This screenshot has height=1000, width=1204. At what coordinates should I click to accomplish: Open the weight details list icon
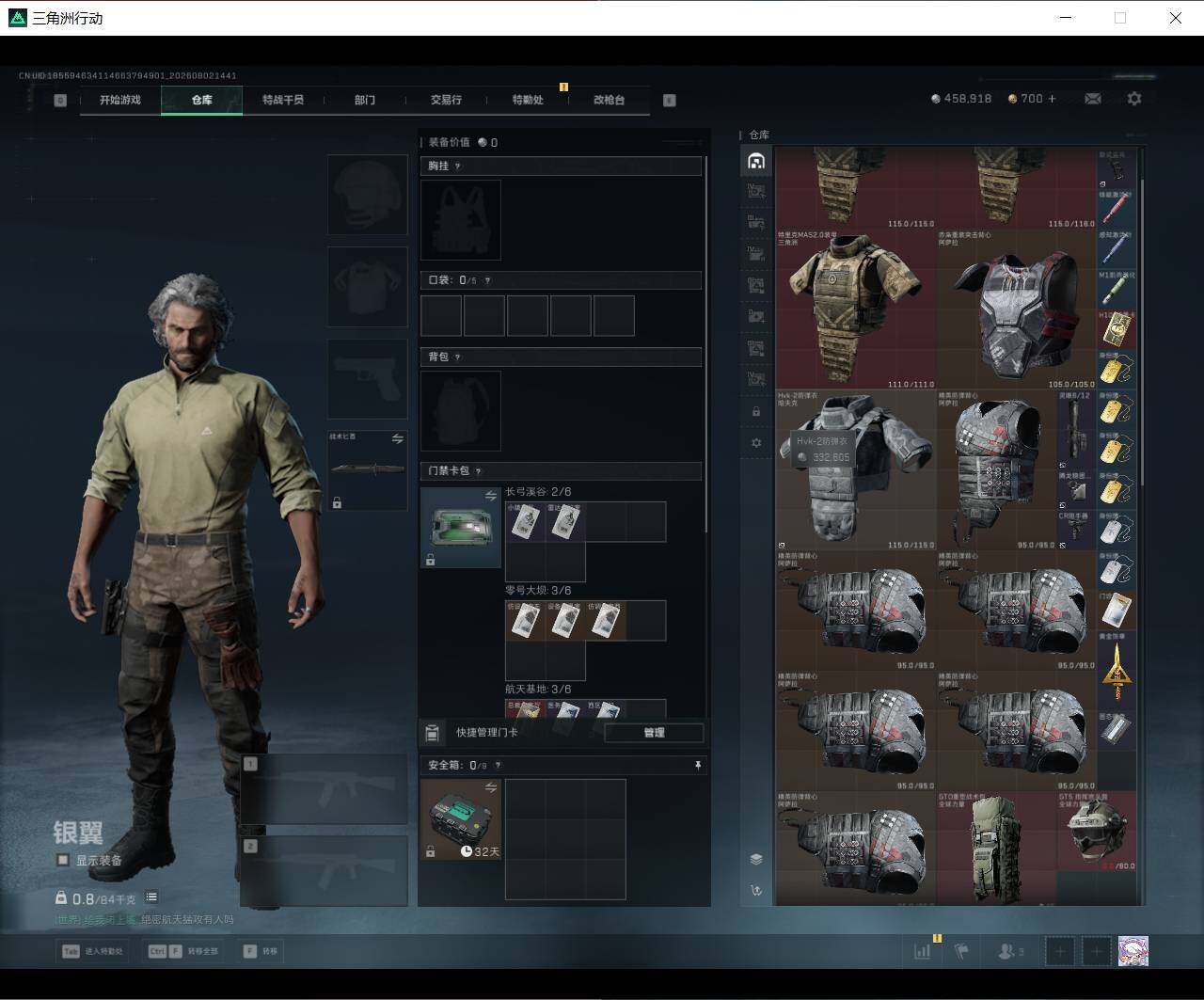151,897
